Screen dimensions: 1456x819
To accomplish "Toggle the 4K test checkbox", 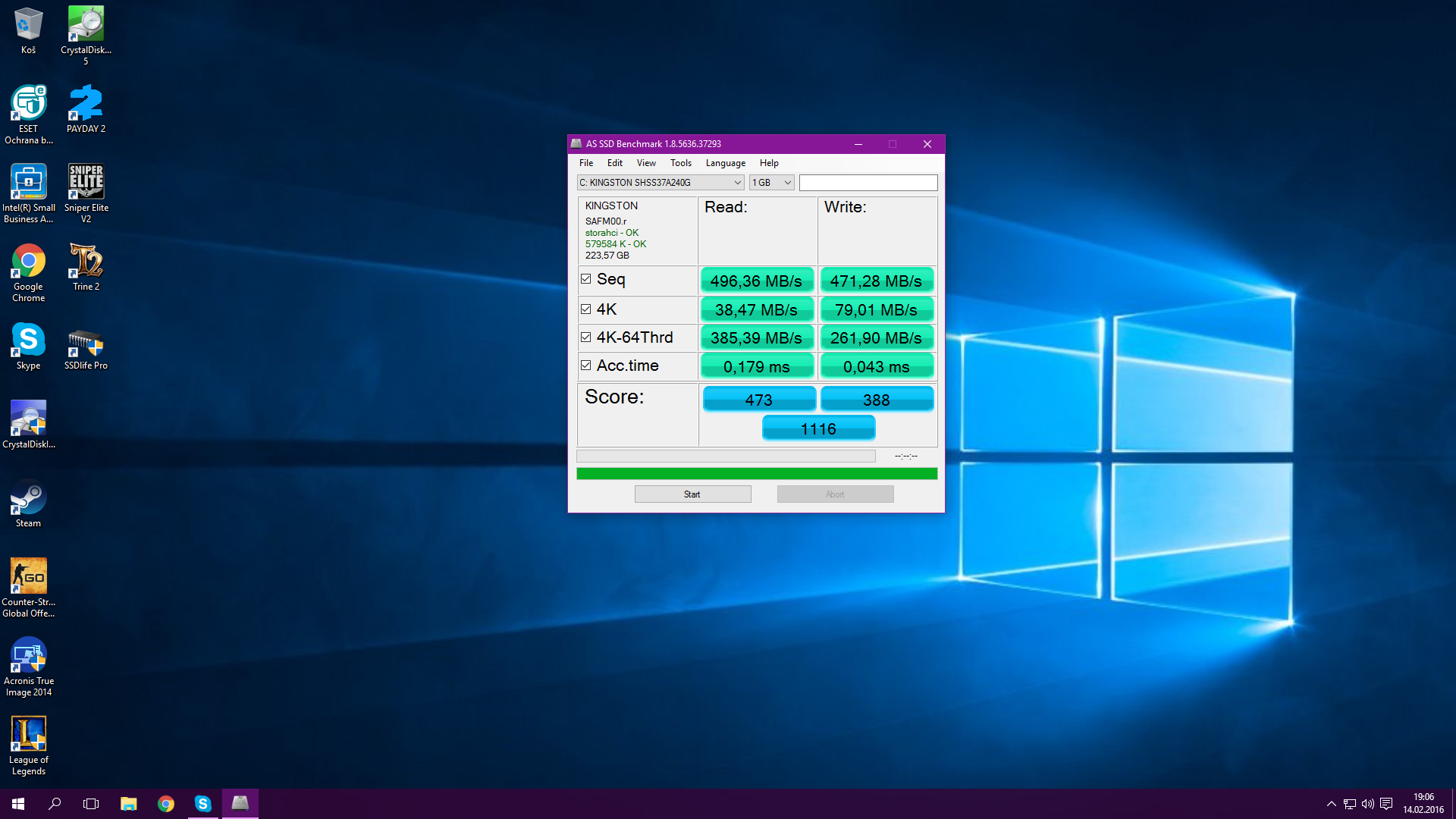I will tap(585, 309).
